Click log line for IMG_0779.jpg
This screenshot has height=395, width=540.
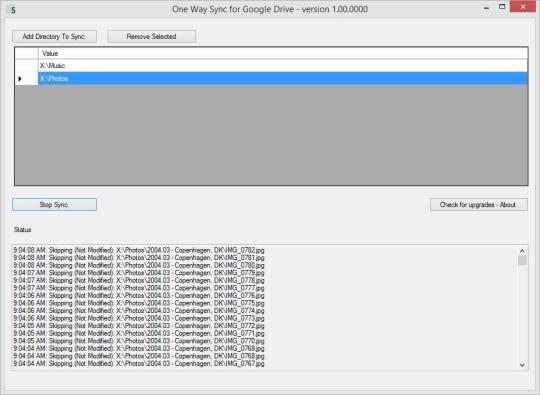[x=139, y=273]
